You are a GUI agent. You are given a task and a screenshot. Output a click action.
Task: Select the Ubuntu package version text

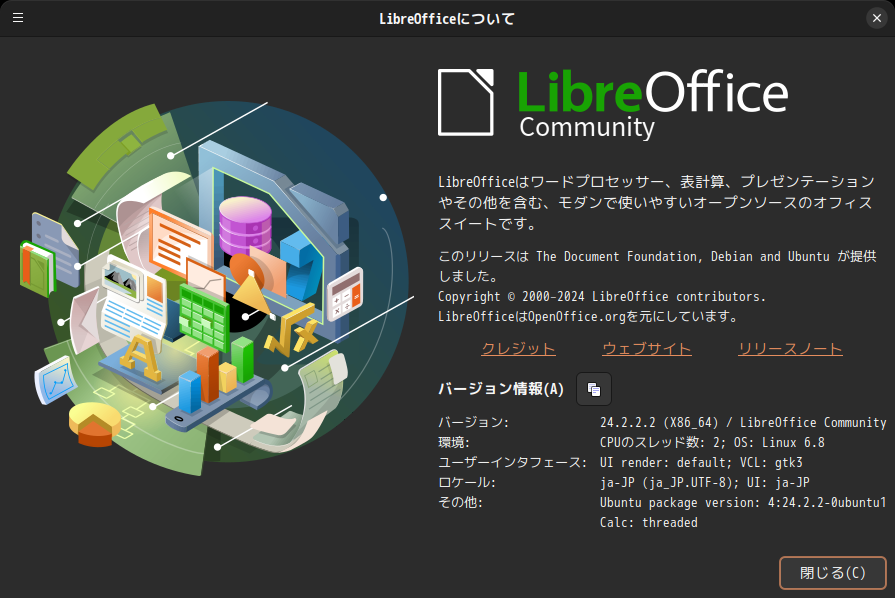743,503
